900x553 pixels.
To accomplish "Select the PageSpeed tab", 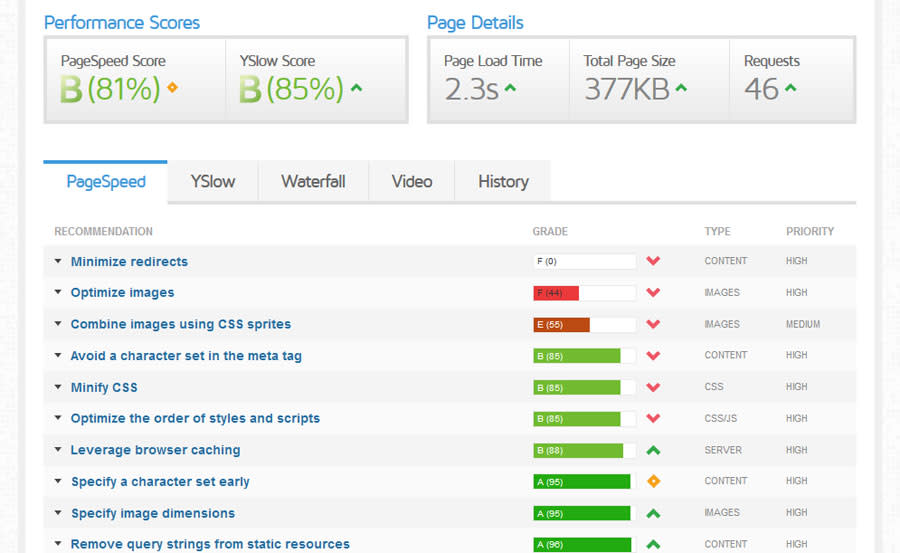I will click(106, 181).
